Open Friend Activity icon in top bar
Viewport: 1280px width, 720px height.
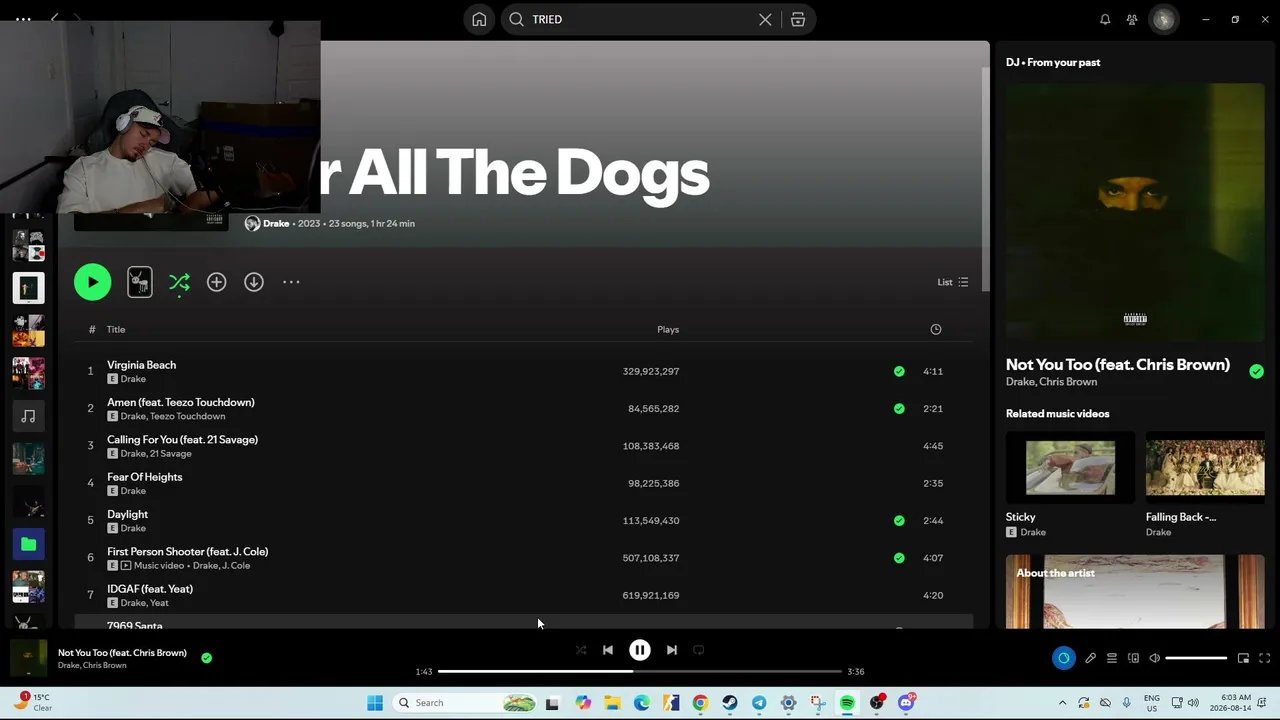1132,19
